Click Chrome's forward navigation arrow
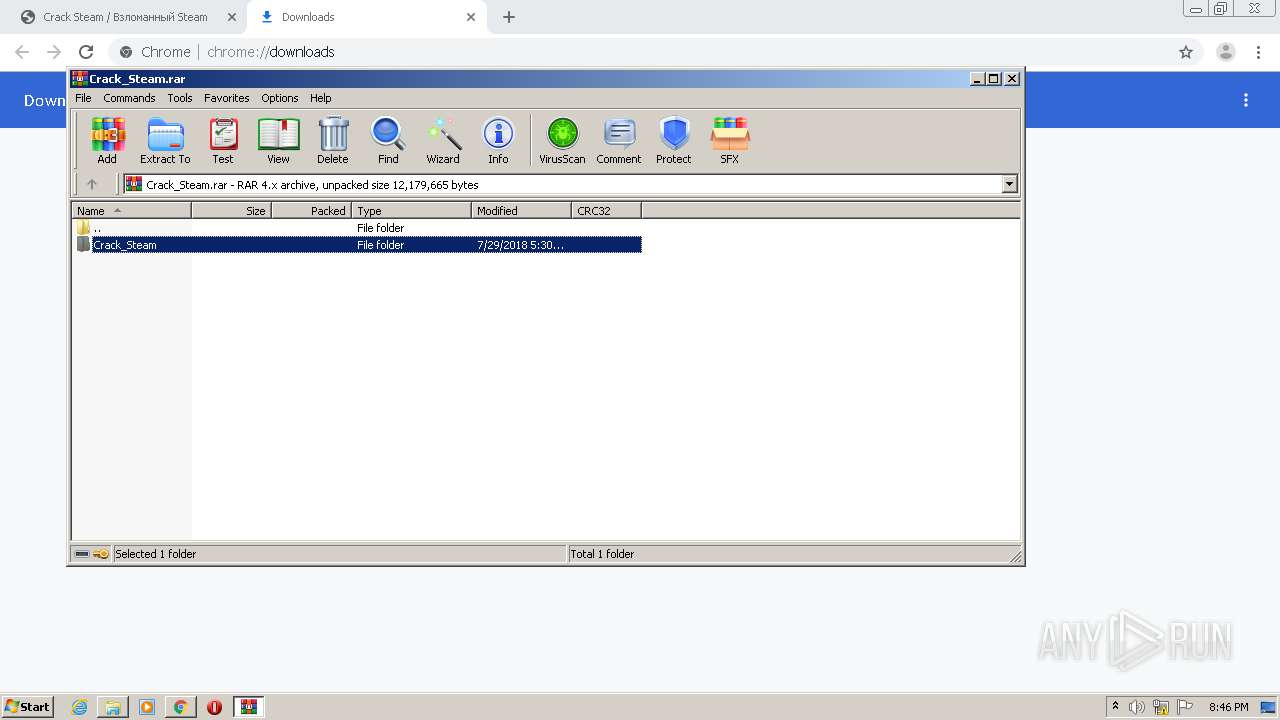 (54, 52)
